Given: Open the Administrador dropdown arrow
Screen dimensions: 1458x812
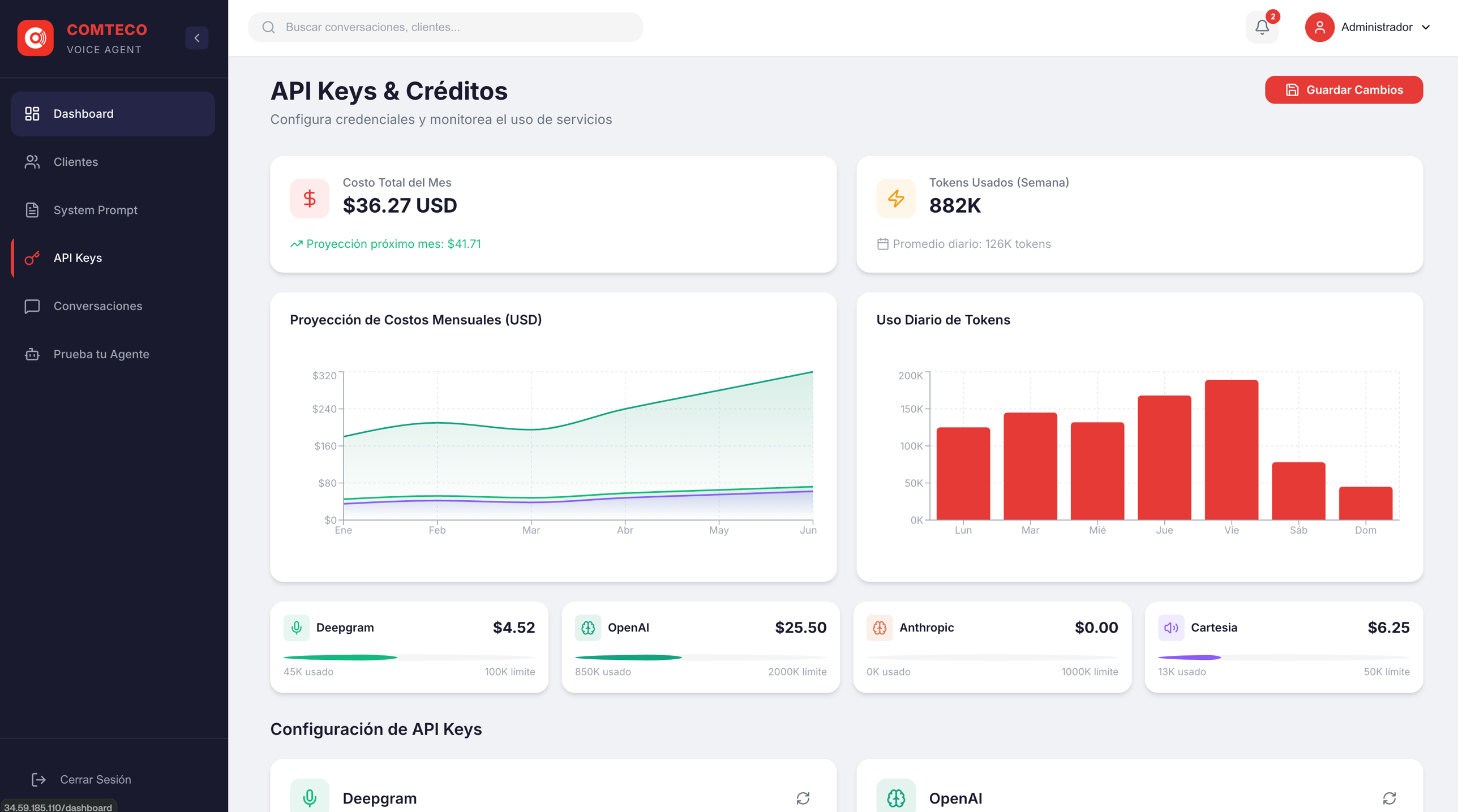Looking at the screenshot, I should point(1426,27).
